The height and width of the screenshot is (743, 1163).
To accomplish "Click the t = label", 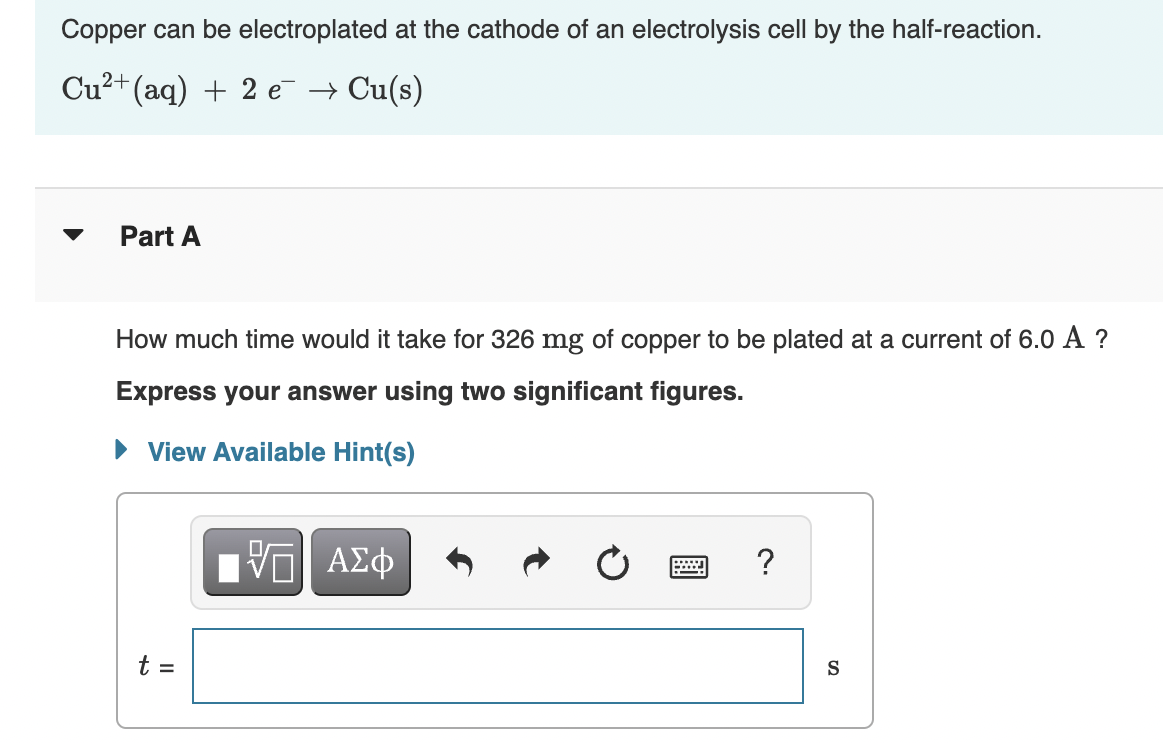I will (x=155, y=666).
